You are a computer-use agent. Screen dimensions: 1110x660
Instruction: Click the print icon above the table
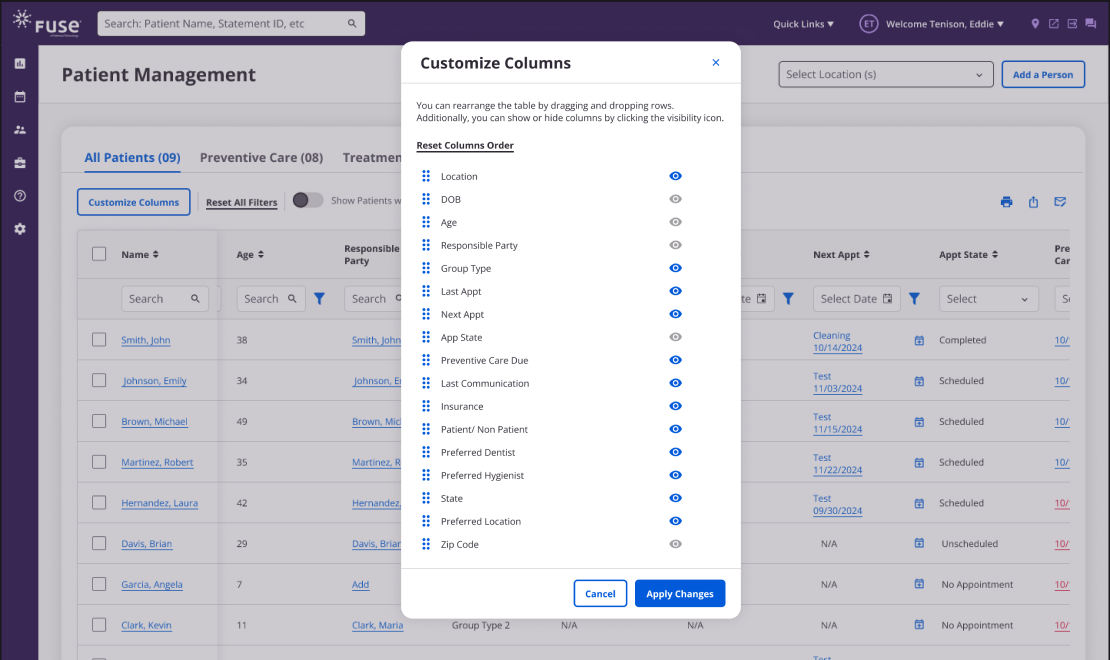pos(1007,202)
